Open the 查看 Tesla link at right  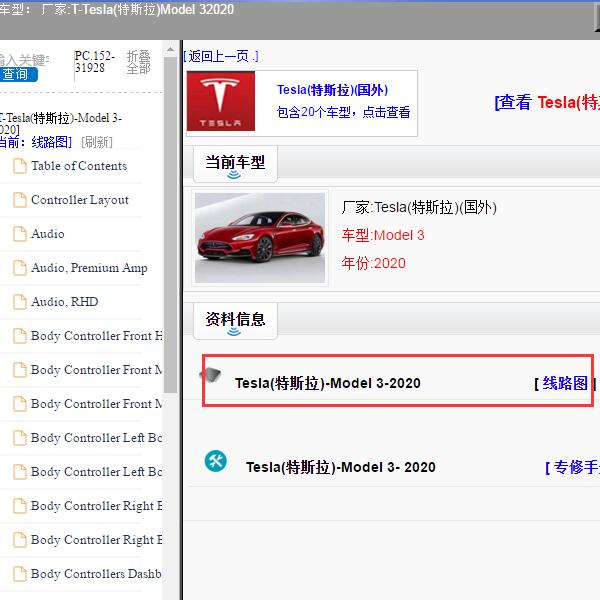coord(547,103)
